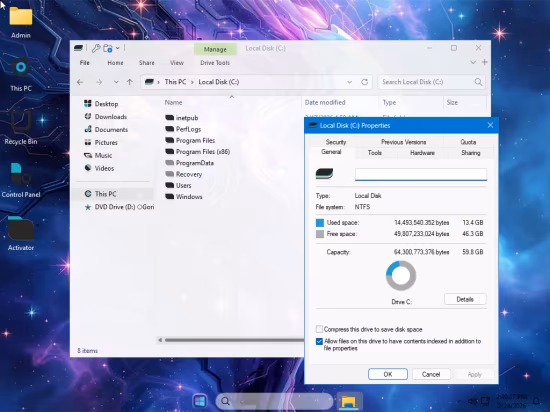Open the Home ribbon tab
This screenshot has width=550, height=412.
[115, 63]
